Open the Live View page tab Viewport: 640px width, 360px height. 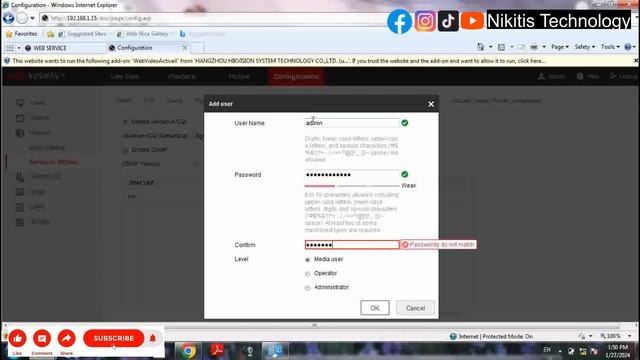point(124,76)
